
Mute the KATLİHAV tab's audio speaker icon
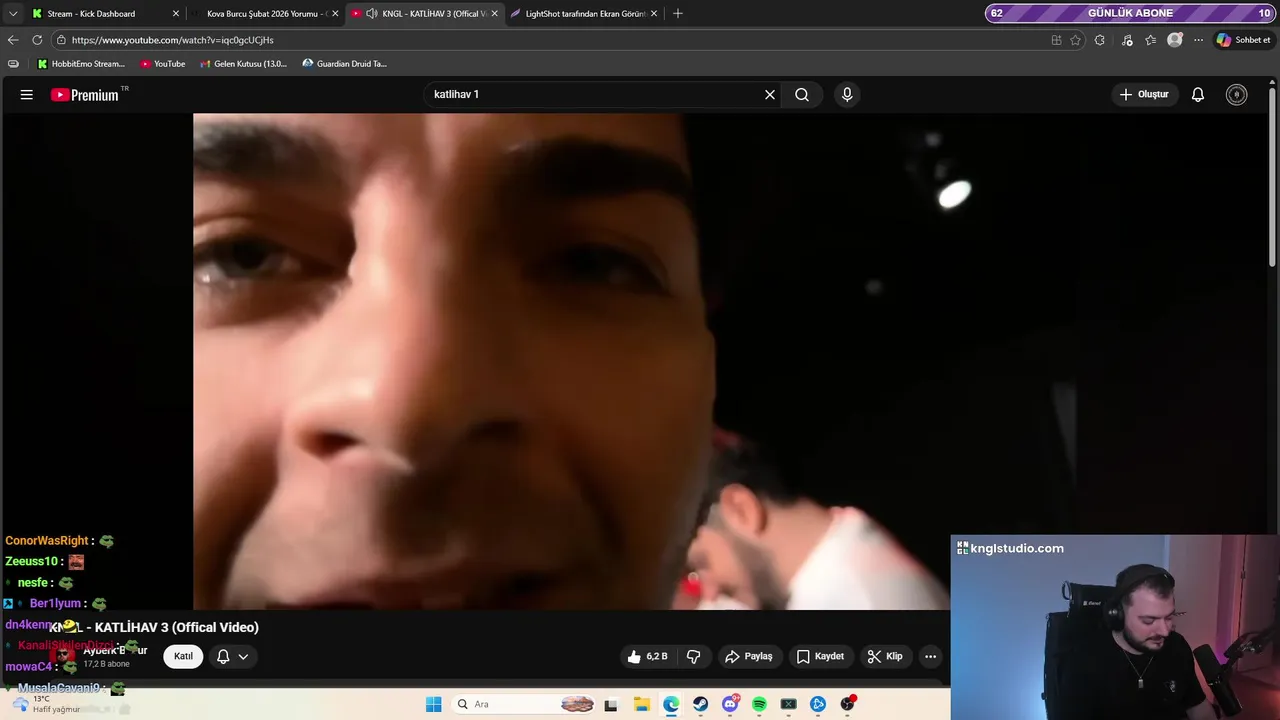point(372,14)
